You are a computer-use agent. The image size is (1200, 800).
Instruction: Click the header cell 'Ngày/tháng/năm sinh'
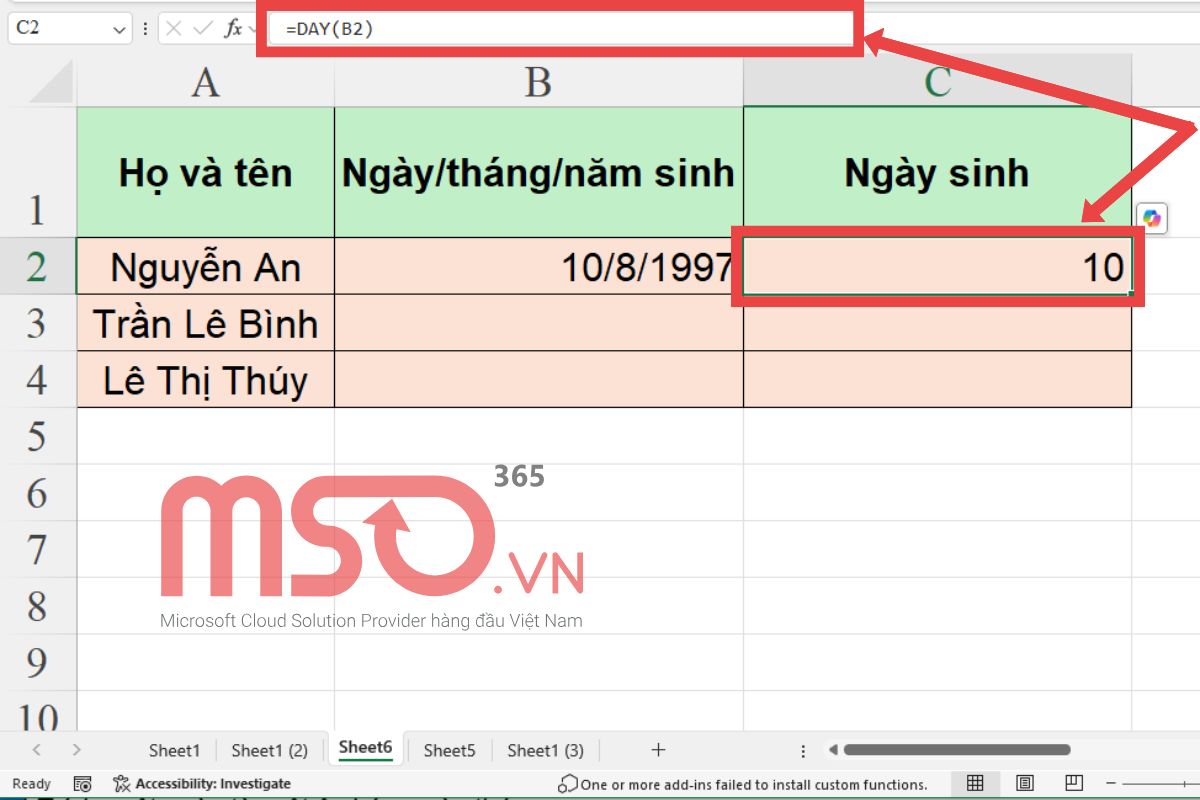539,172
